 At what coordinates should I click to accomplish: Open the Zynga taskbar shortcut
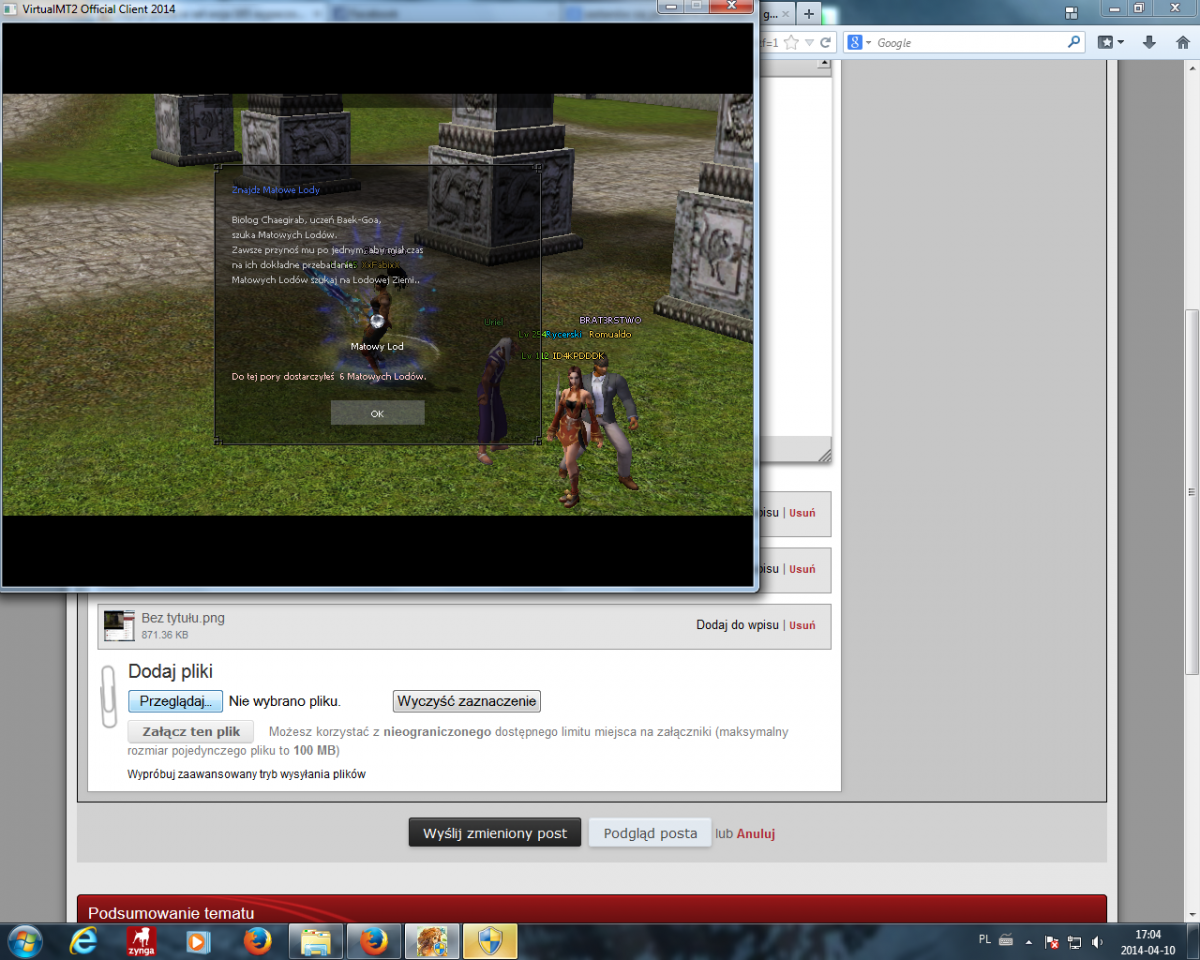[x=141, y=941]
